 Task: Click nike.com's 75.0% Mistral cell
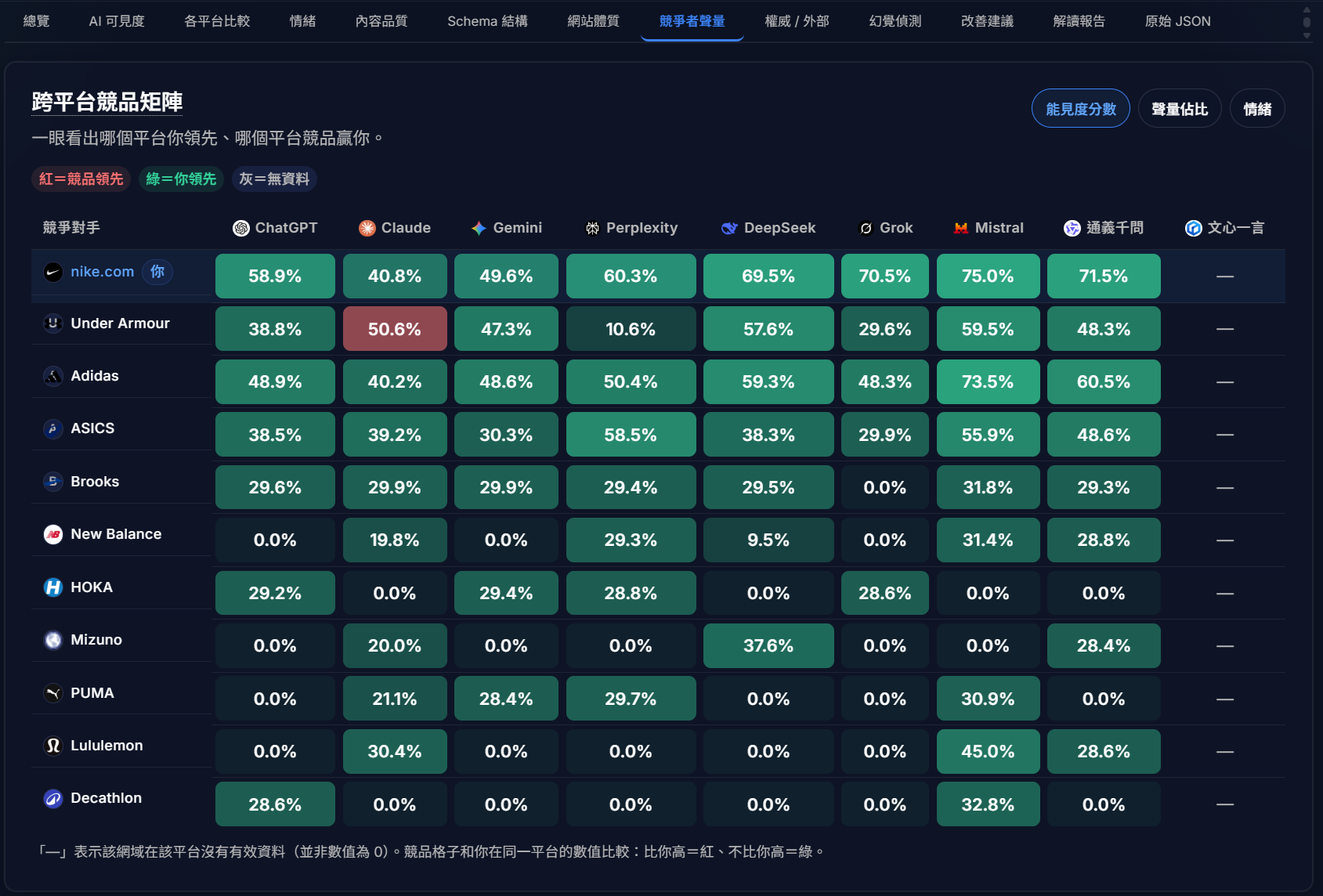[x=988, y=276]
